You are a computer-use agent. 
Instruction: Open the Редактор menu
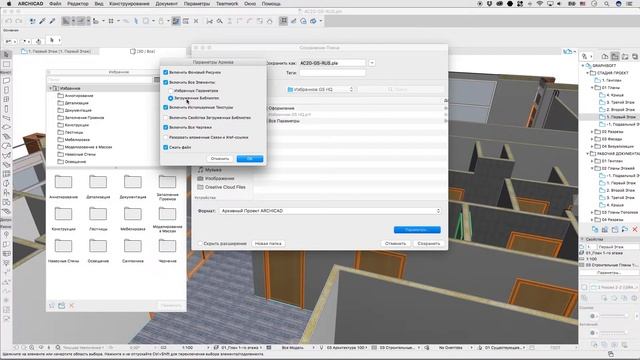pyautogui.click(x=78, y=4)
